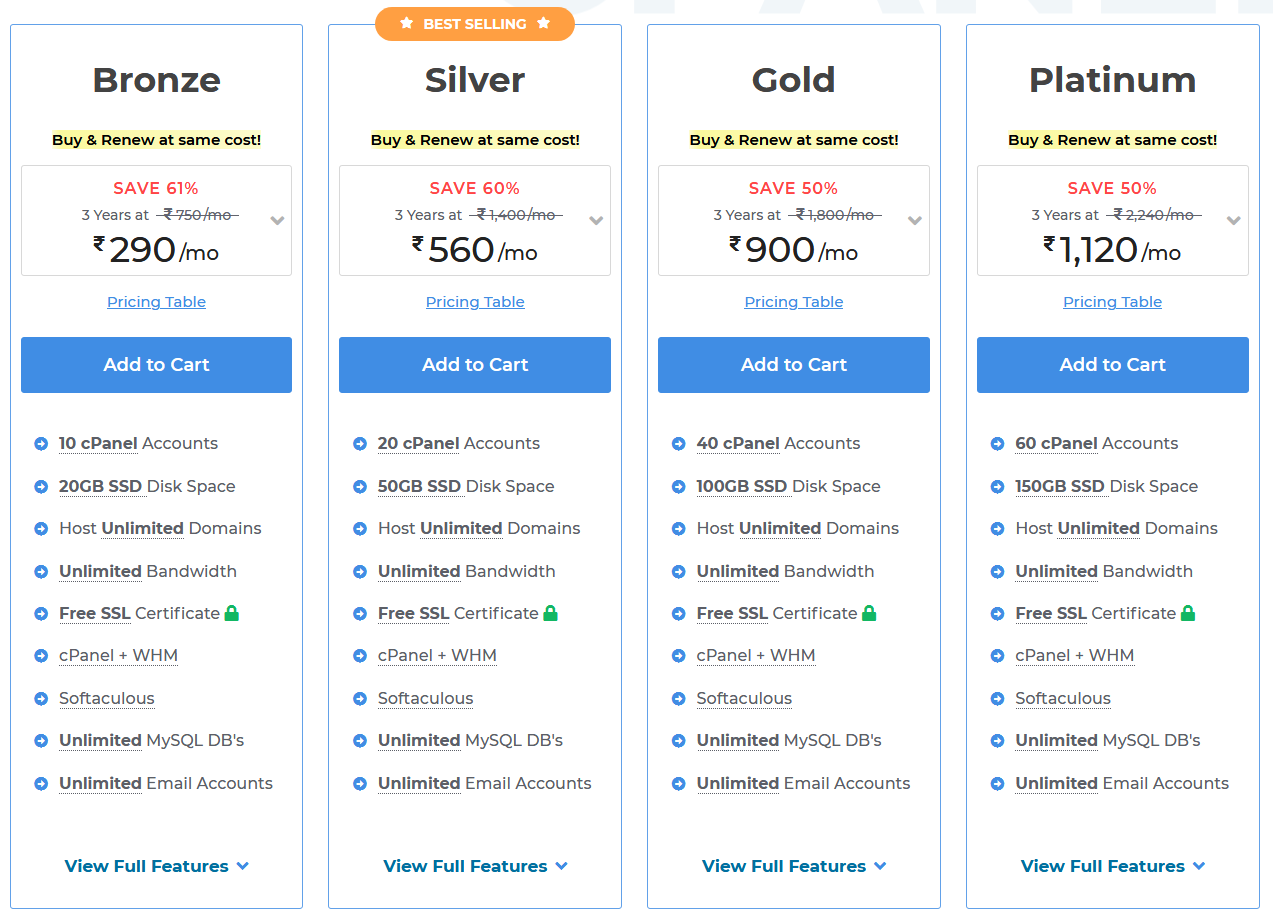Click the star icon left of BEST SELLING
The height and width of the screenshot is (921, 1273).
tap(407, 23)
